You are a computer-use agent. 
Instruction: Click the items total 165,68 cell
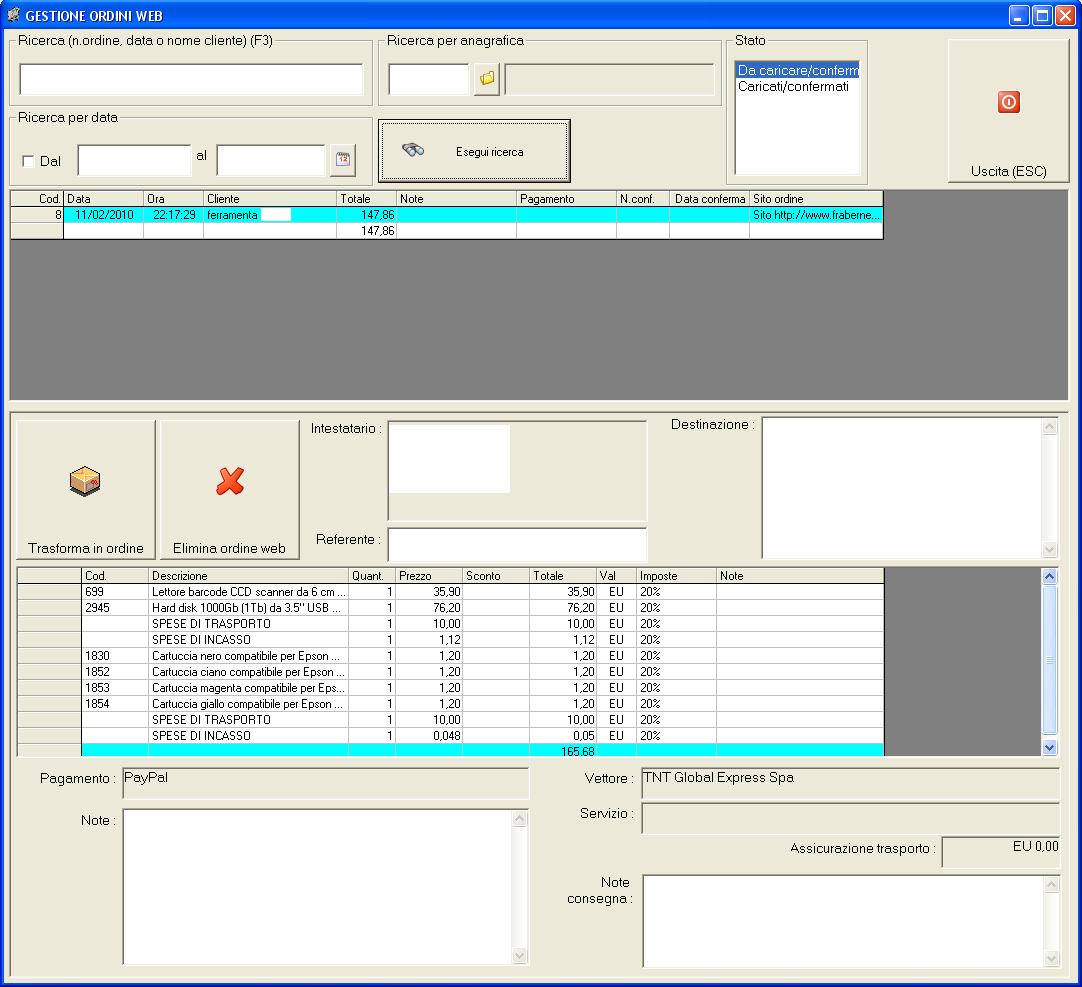[563, 751]
